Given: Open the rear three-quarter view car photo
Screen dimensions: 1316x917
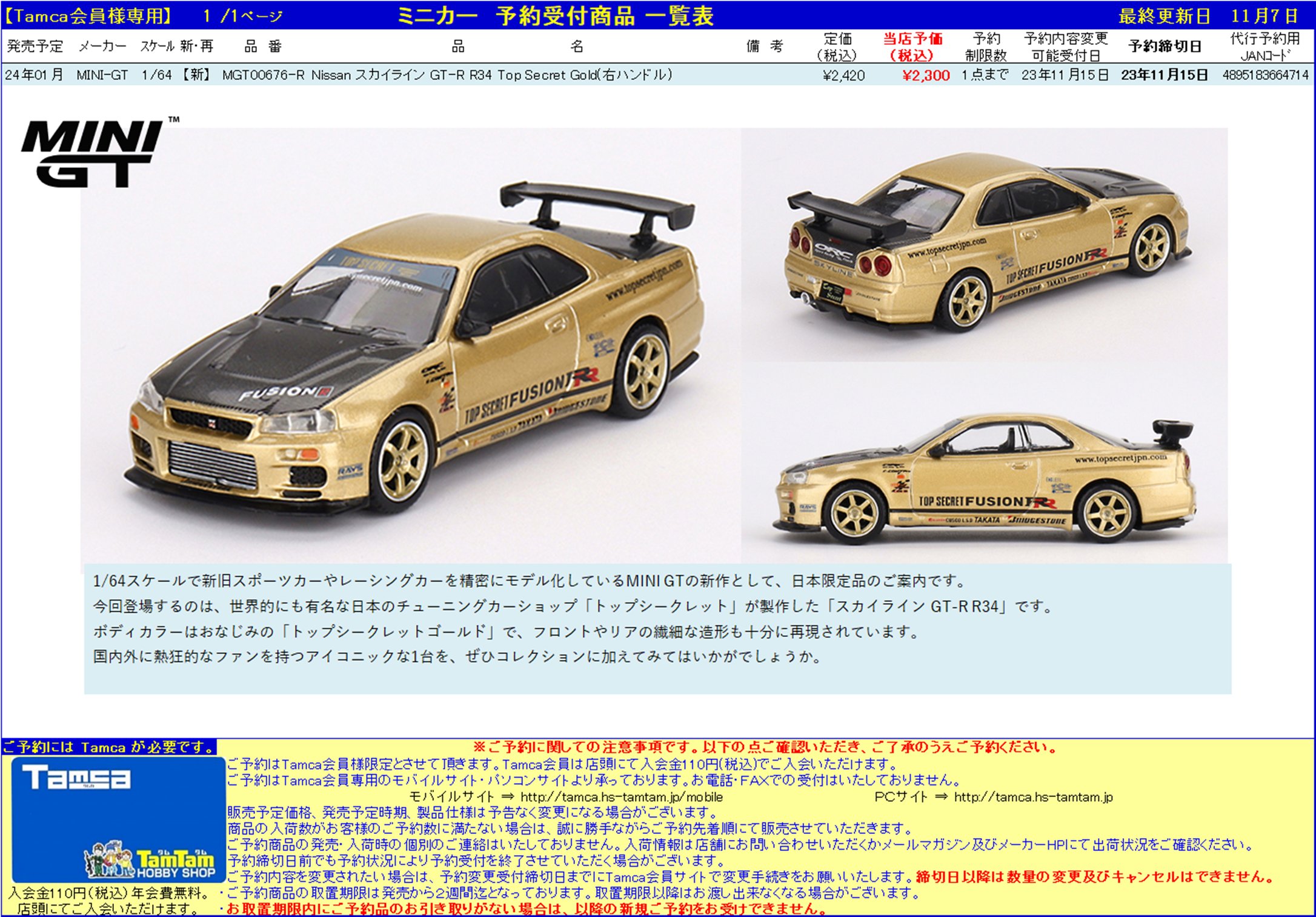Looking at the screenshot, I should tap(985, 245).
